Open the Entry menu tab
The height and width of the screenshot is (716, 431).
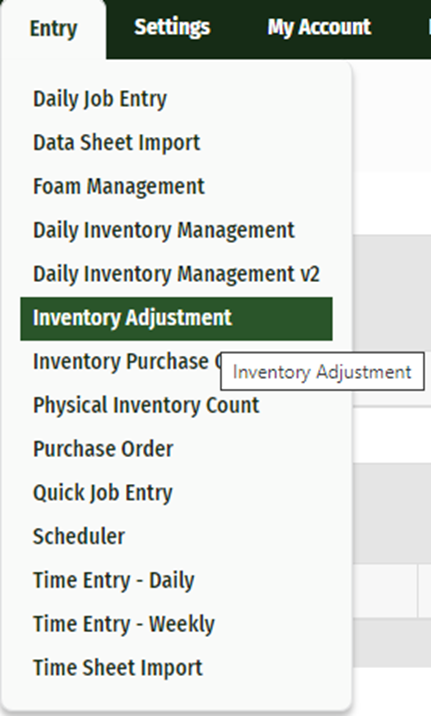pyautogui.click(x=53, y=29)
